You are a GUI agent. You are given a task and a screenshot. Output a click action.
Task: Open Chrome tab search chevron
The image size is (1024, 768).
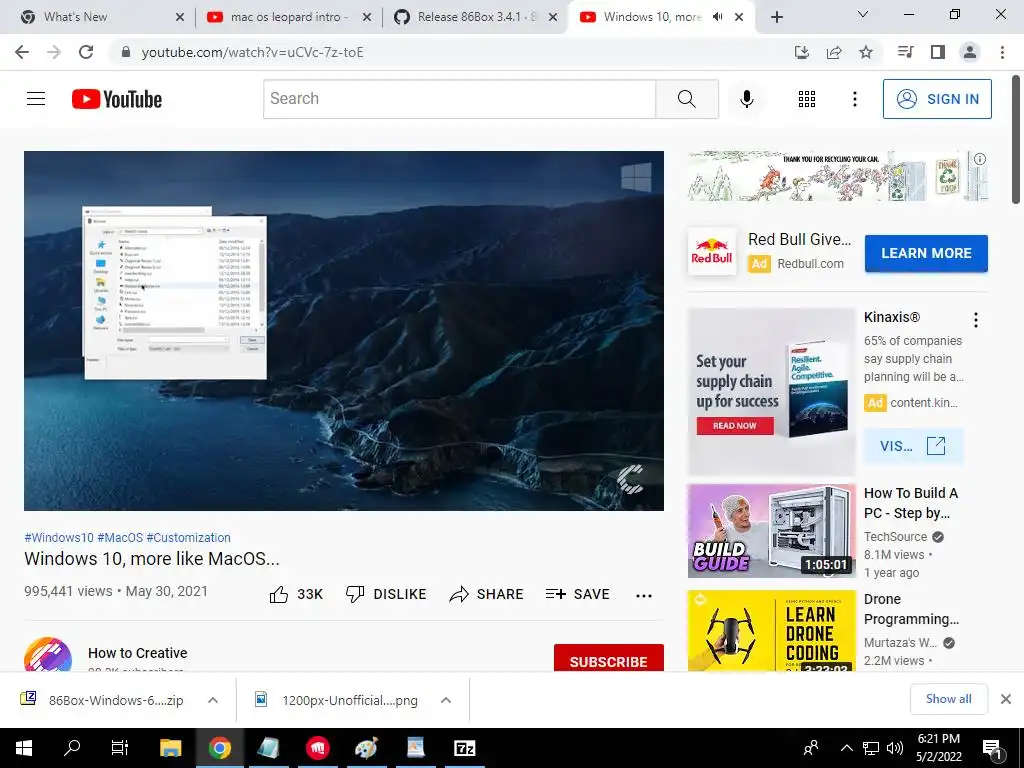point(863,14)
